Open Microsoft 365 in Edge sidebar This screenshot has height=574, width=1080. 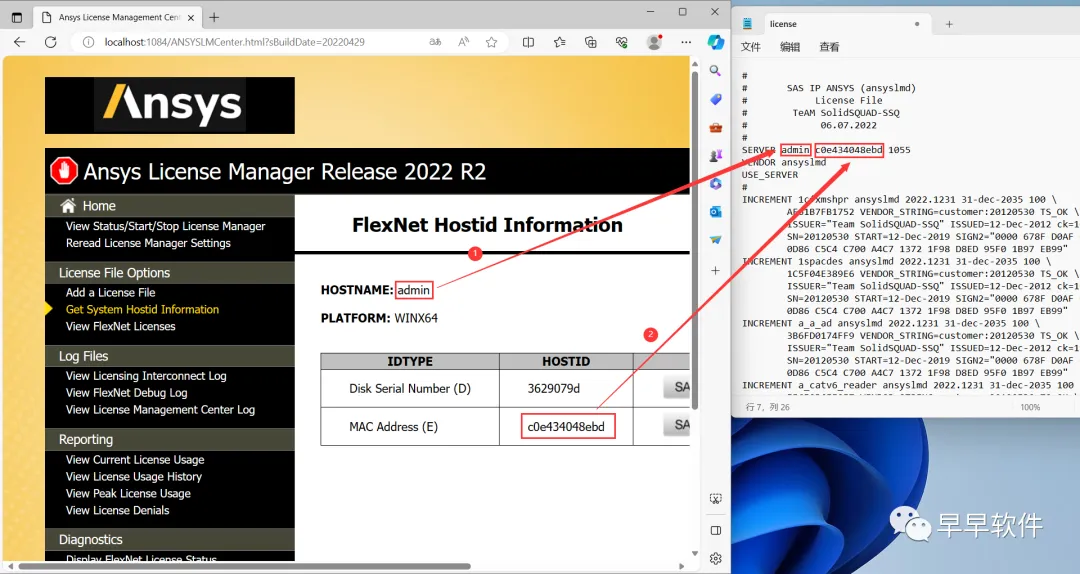click(x=716, y=184)
